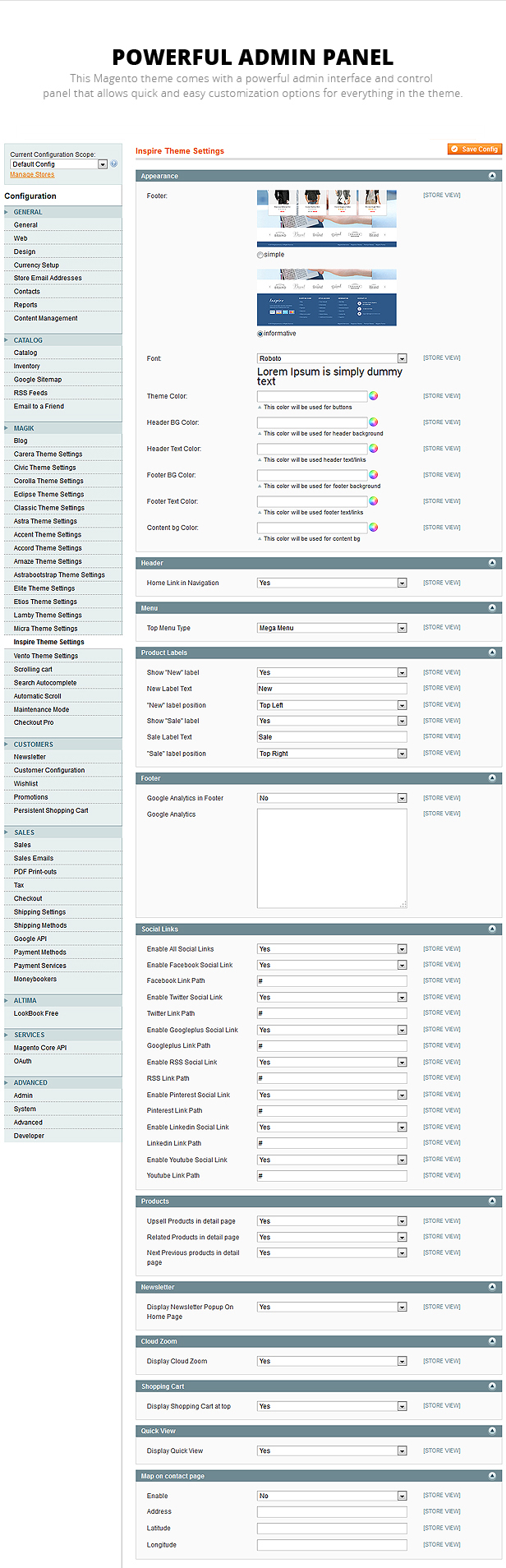
Task: Click the Youtube Link Path field
Action: point(332,1176)
